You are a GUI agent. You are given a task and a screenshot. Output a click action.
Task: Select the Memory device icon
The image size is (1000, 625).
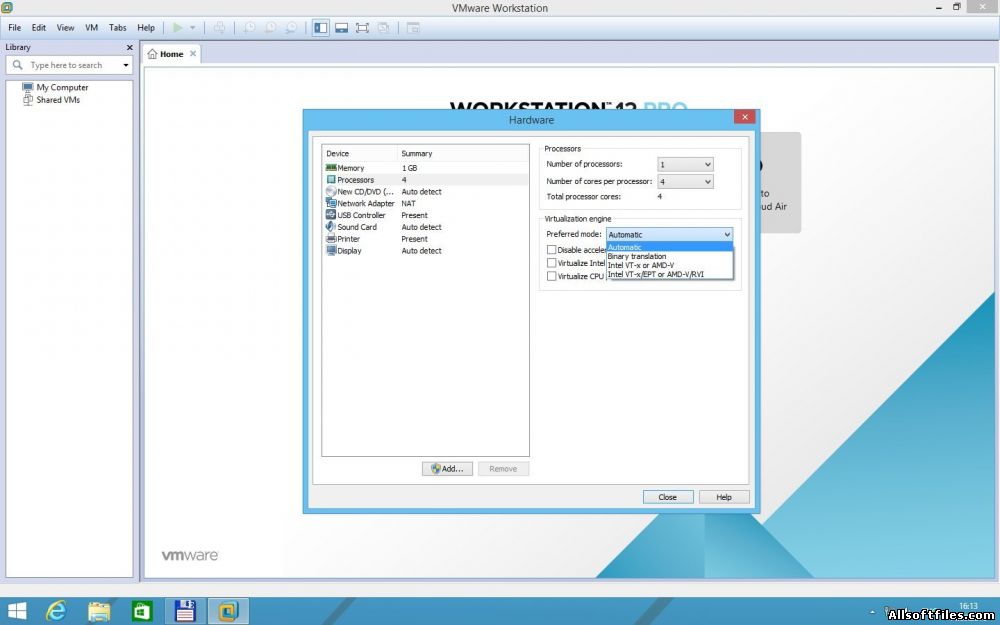pyautogui.click(x=331, y=168)
